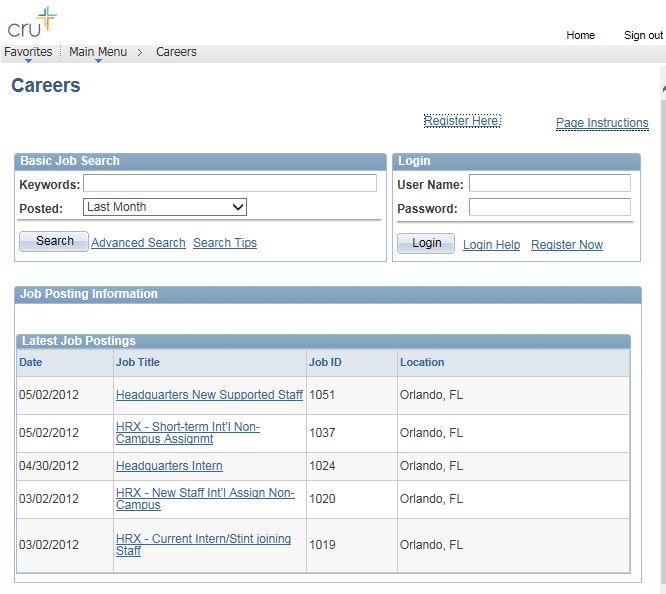Open Advanced Search

tap(138, 243)
